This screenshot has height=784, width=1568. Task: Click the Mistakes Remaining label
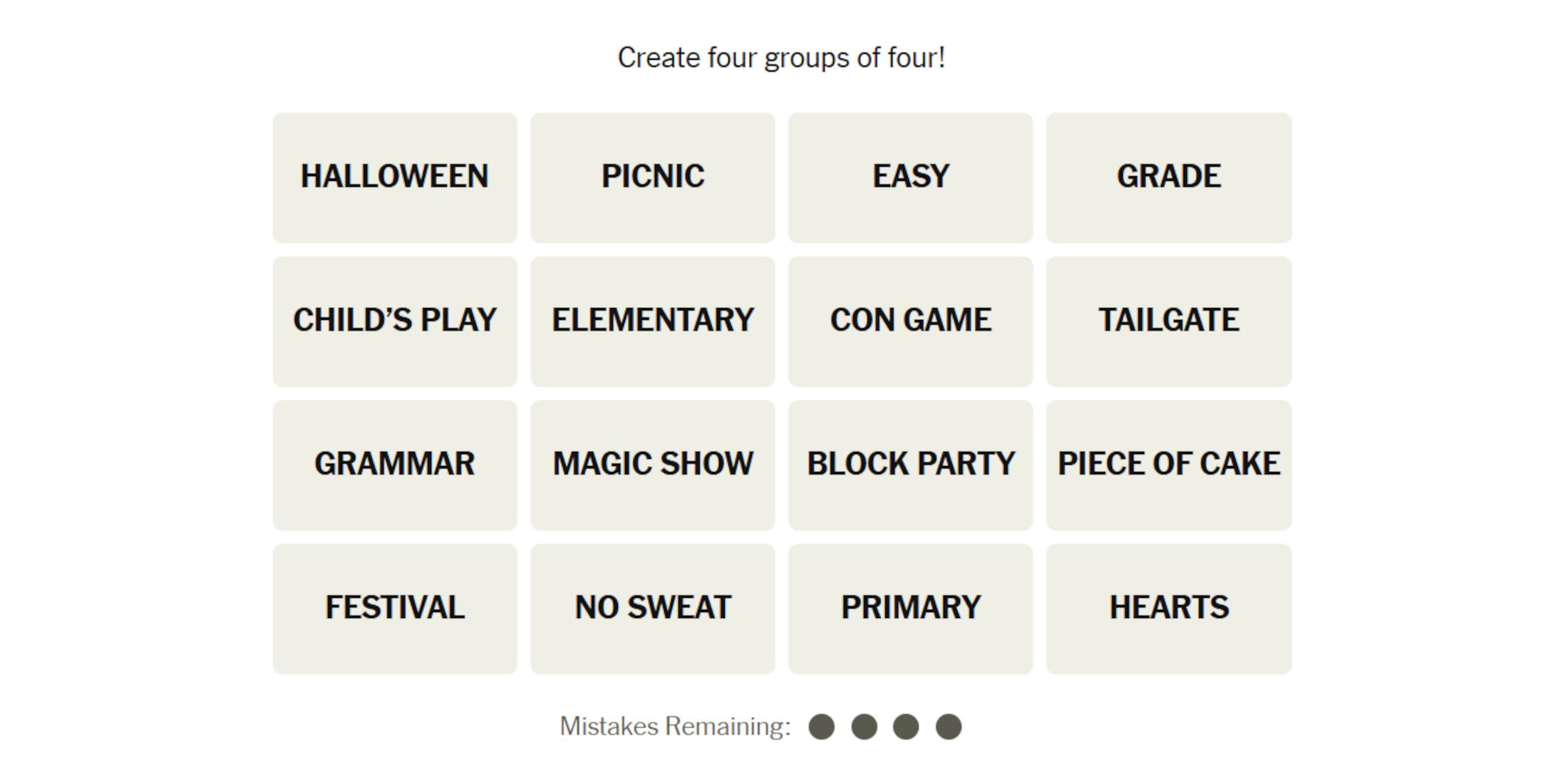[675, 726]
